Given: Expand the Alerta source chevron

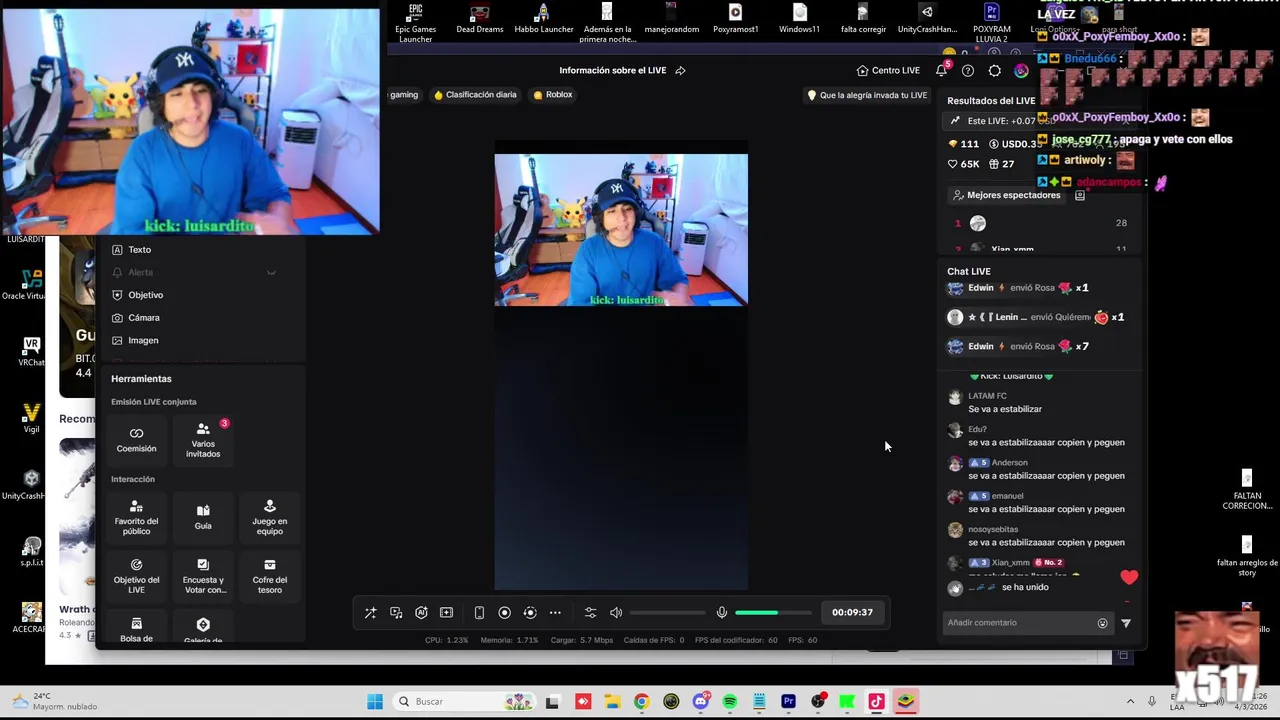Looking at the screenshot, I should [x=271, y=272].
